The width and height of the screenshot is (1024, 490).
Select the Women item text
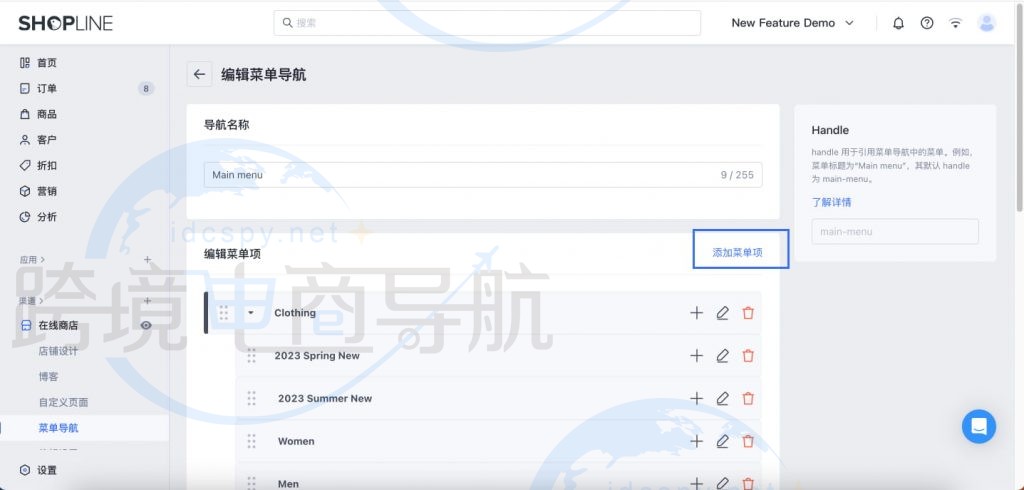tap(296, 442)
